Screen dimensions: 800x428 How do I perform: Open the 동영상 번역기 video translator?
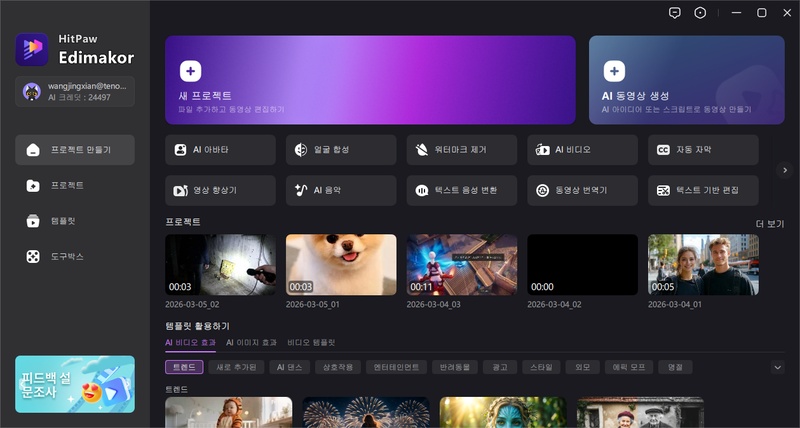(x=583, y=191)
